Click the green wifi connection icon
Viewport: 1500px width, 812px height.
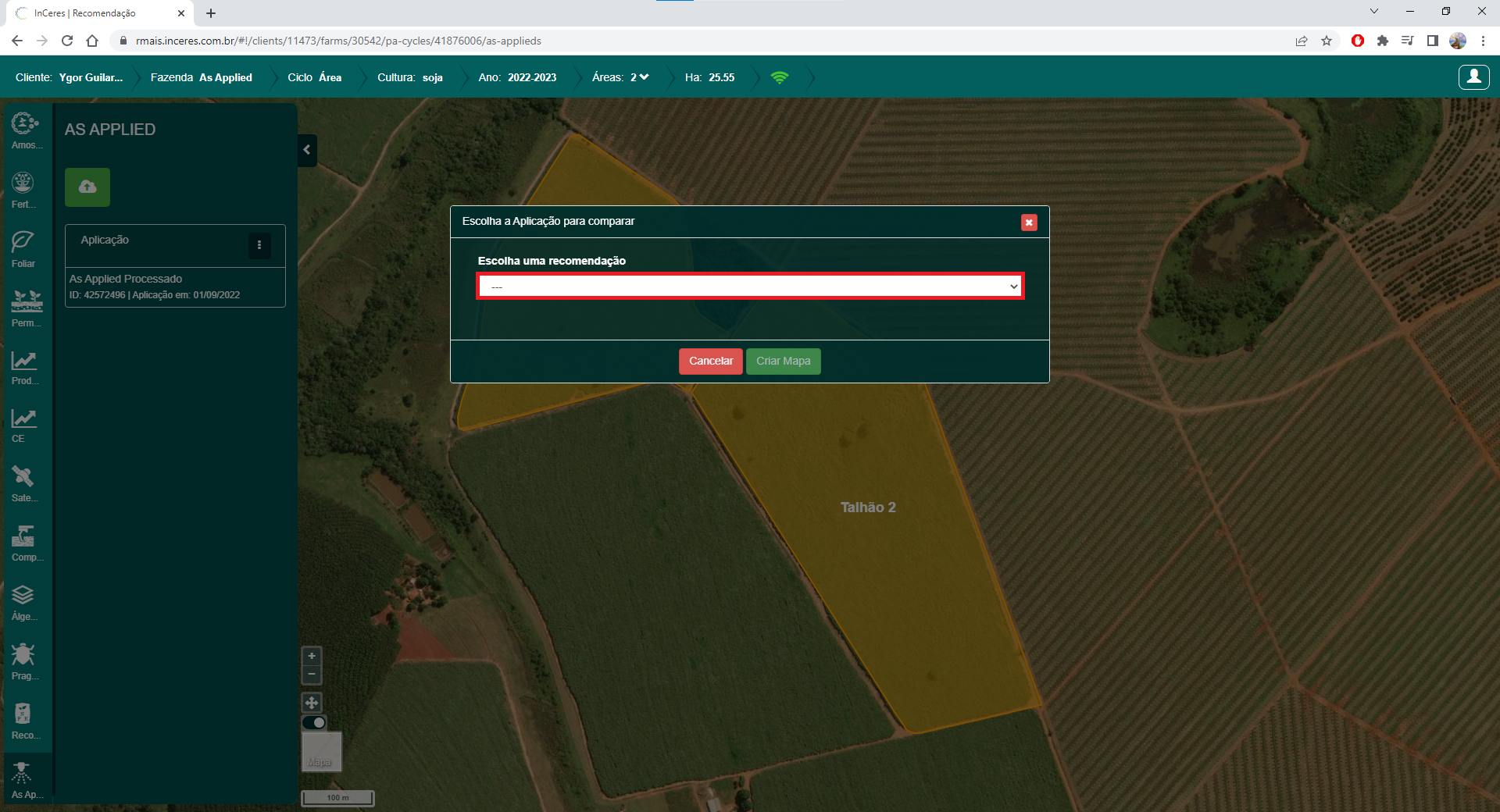tap(779, 77)
